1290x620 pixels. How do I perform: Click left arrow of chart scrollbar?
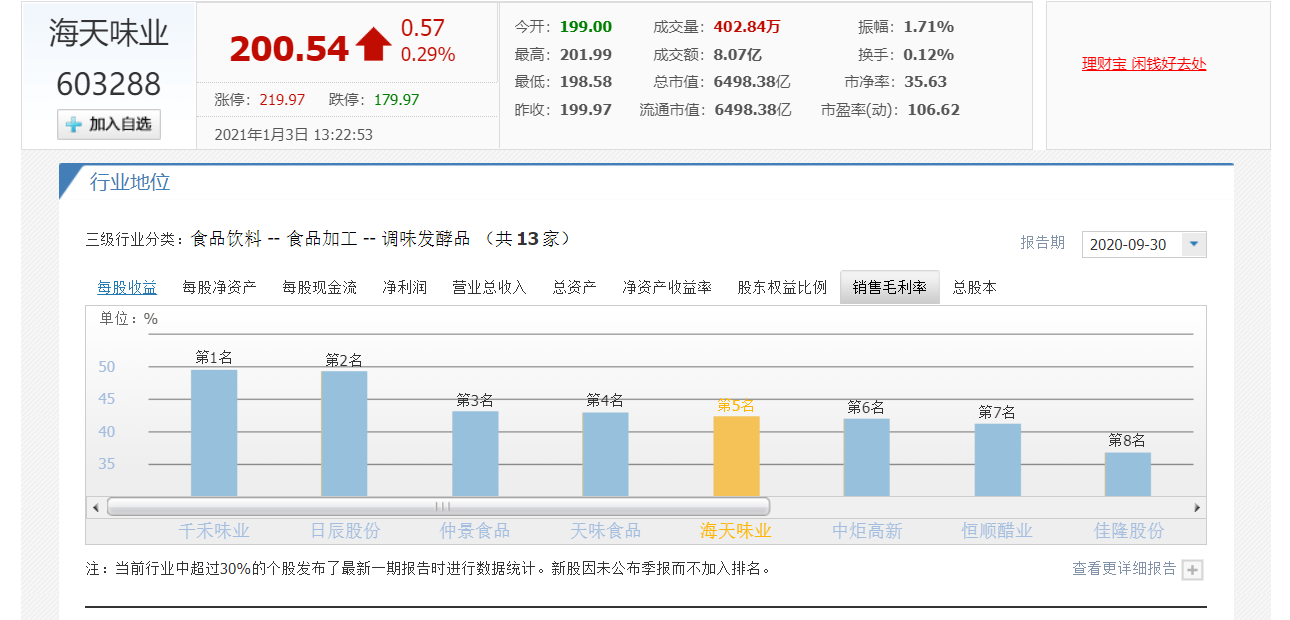96,507
